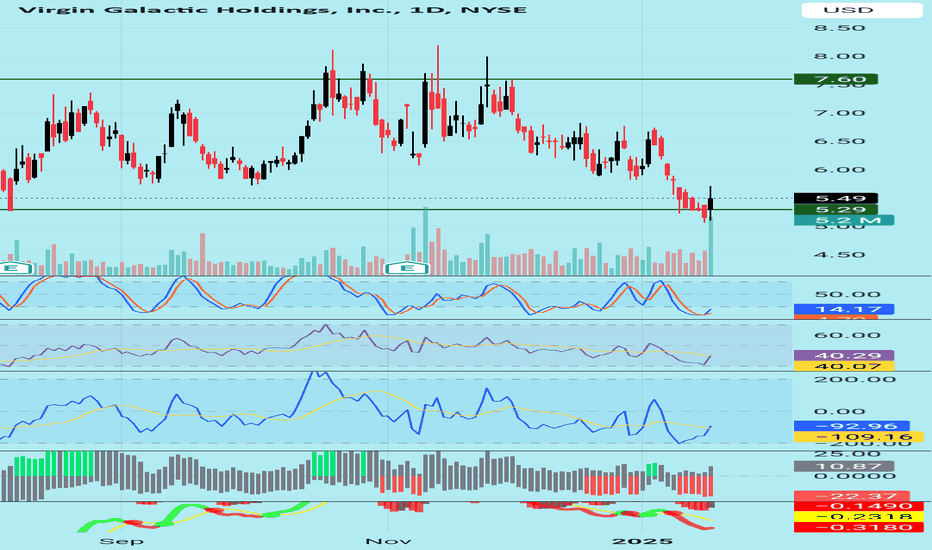This screenshot has width=932, height=550.
Task: Click the 0.0000 histogram axis label
Action: (x=855, y=476)
